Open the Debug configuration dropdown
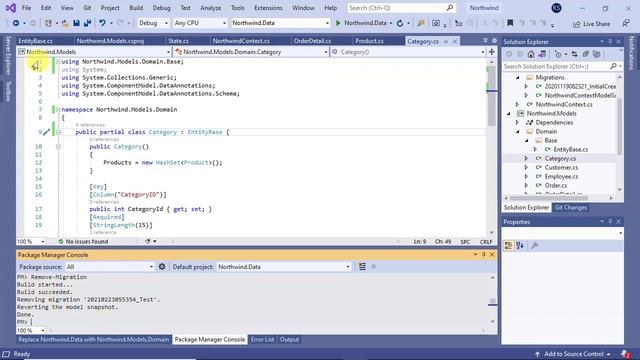Viewport: 640px width, 360px height. (153, 23)
